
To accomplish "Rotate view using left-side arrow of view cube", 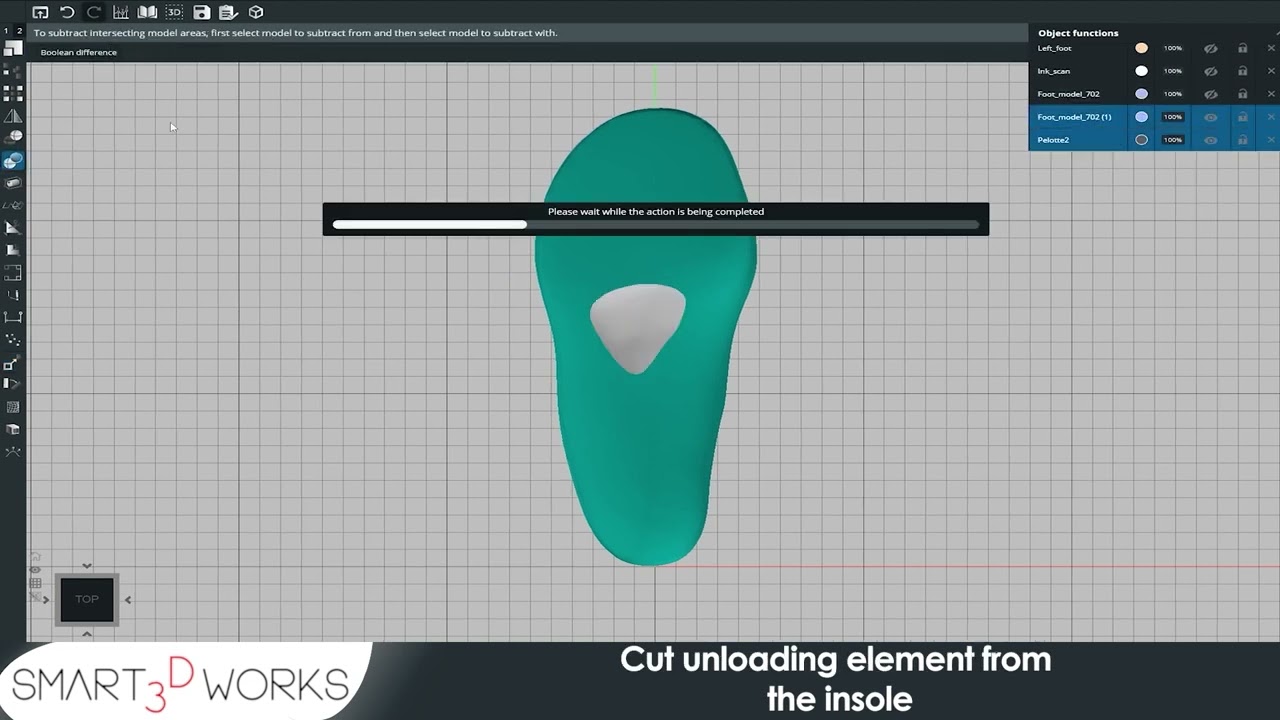I will point(46,600).
